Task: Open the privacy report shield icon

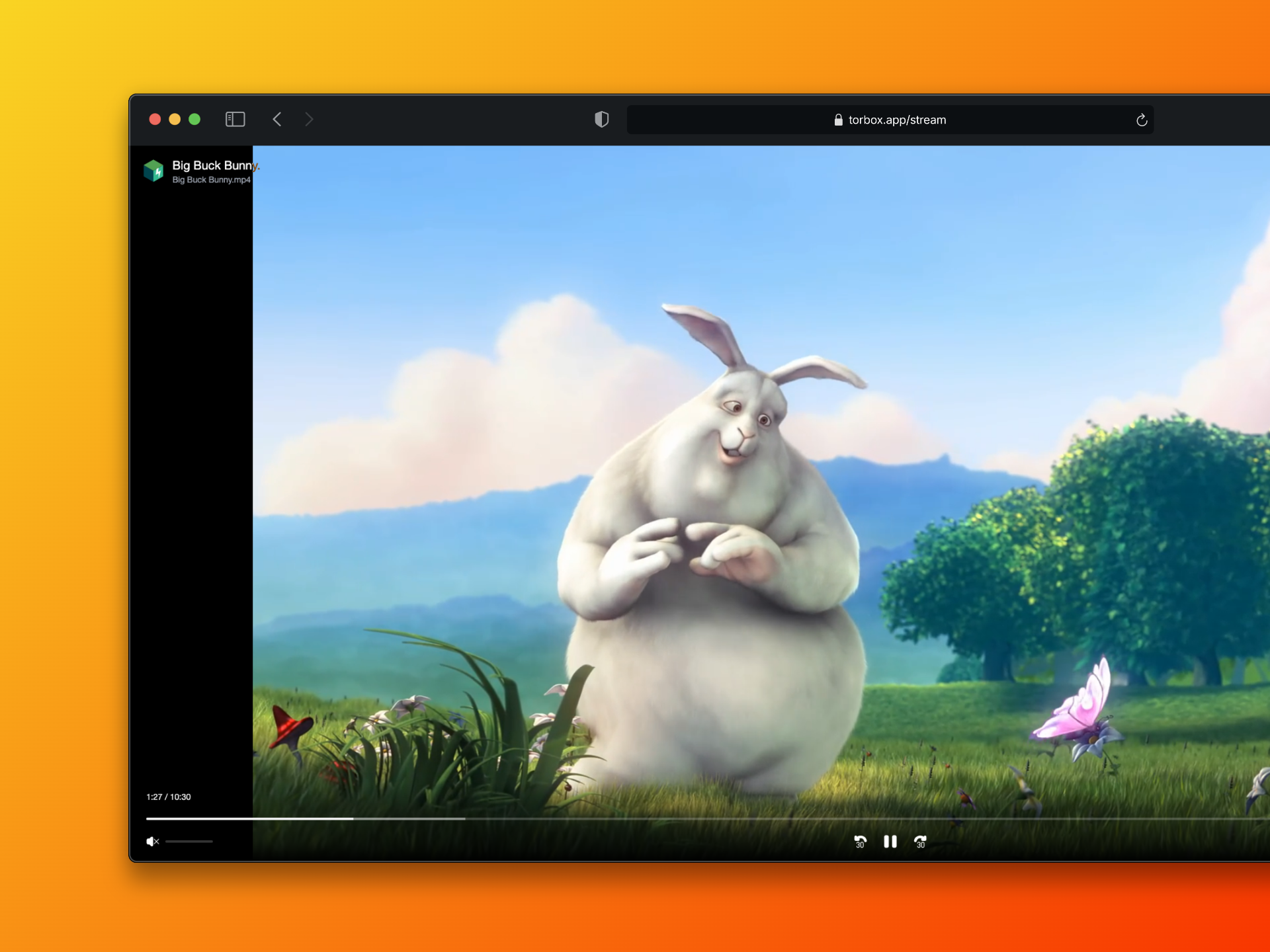Action: coord(601,119)
